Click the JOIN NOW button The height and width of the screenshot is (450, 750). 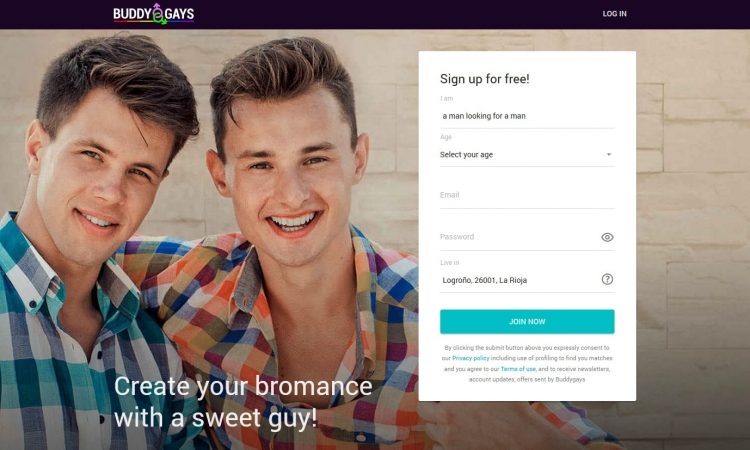tap(527, 322)
